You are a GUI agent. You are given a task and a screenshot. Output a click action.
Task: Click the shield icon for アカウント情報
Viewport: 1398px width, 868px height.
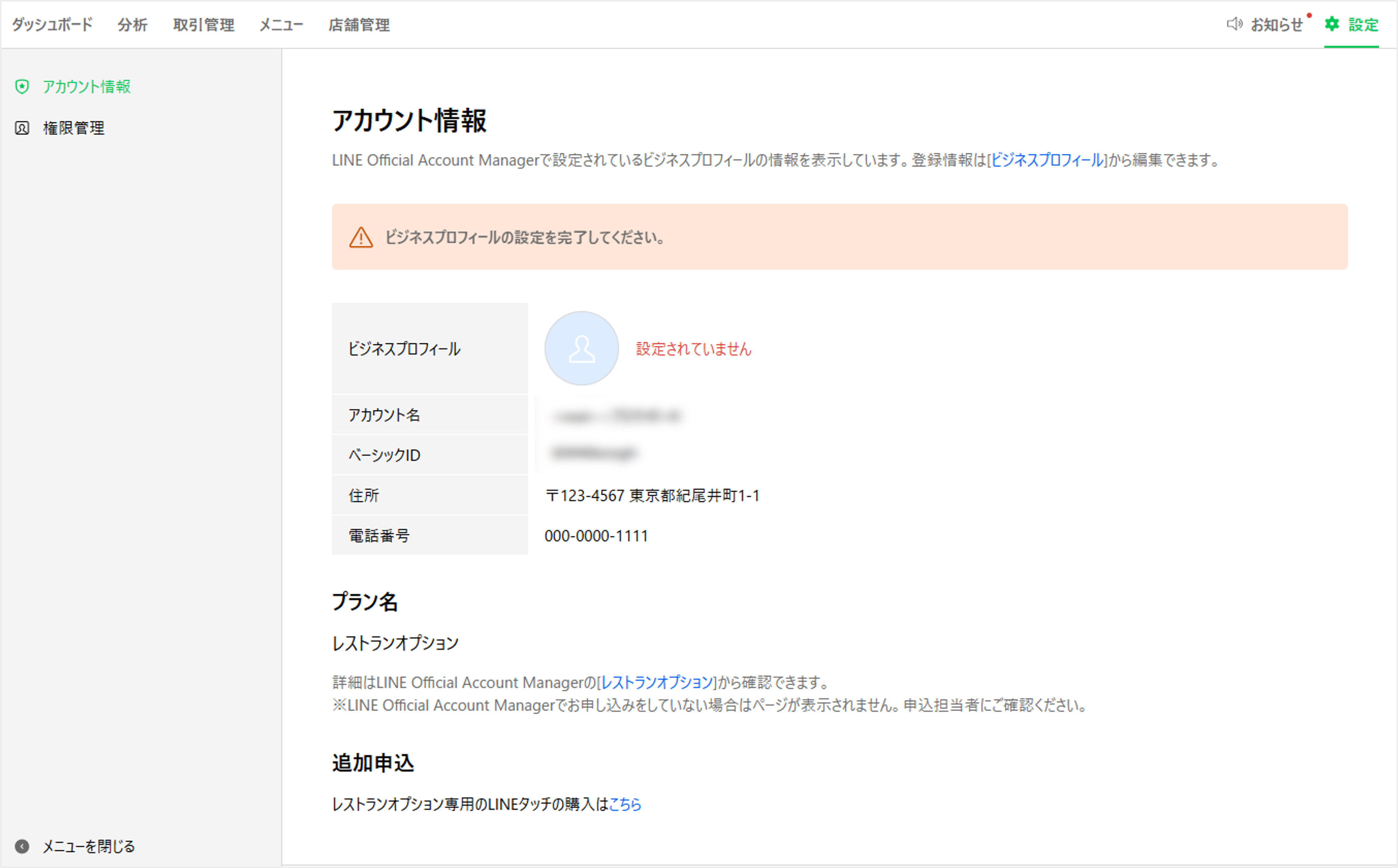click(22, 87)
